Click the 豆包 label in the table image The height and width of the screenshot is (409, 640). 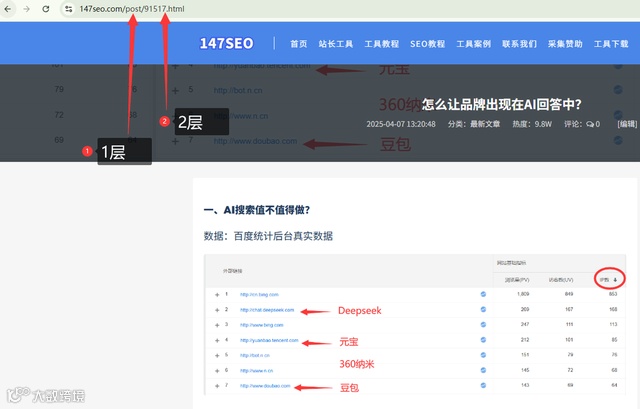point(349,387)
